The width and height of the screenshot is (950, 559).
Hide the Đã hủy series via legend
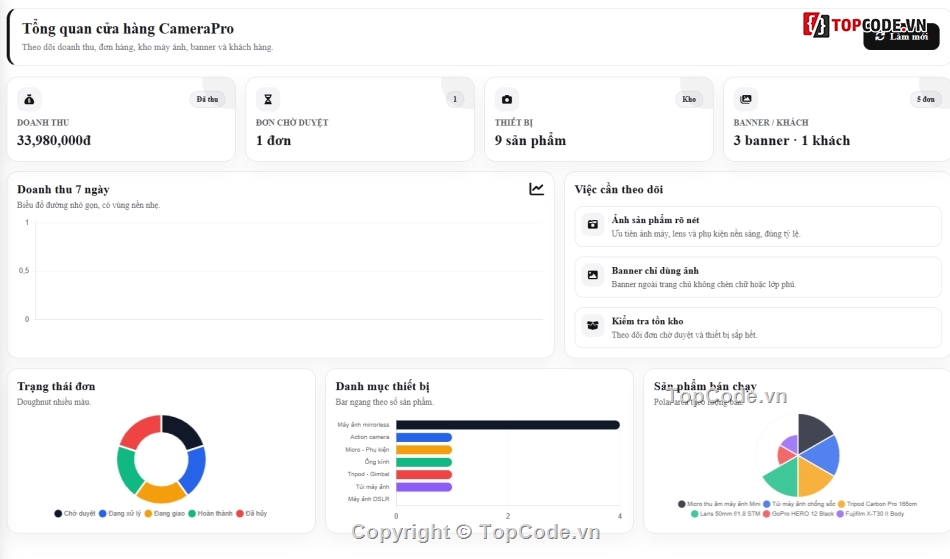click(x=251, y=514)
